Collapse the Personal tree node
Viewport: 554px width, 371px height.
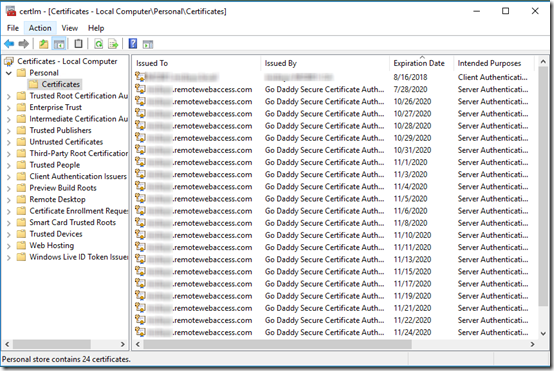9,73
